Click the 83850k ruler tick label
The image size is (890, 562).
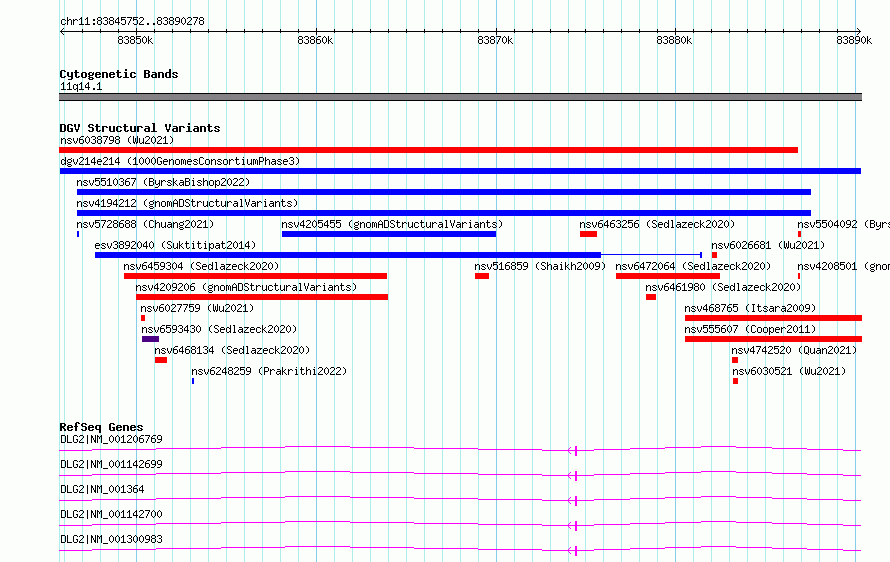point(135,40)
